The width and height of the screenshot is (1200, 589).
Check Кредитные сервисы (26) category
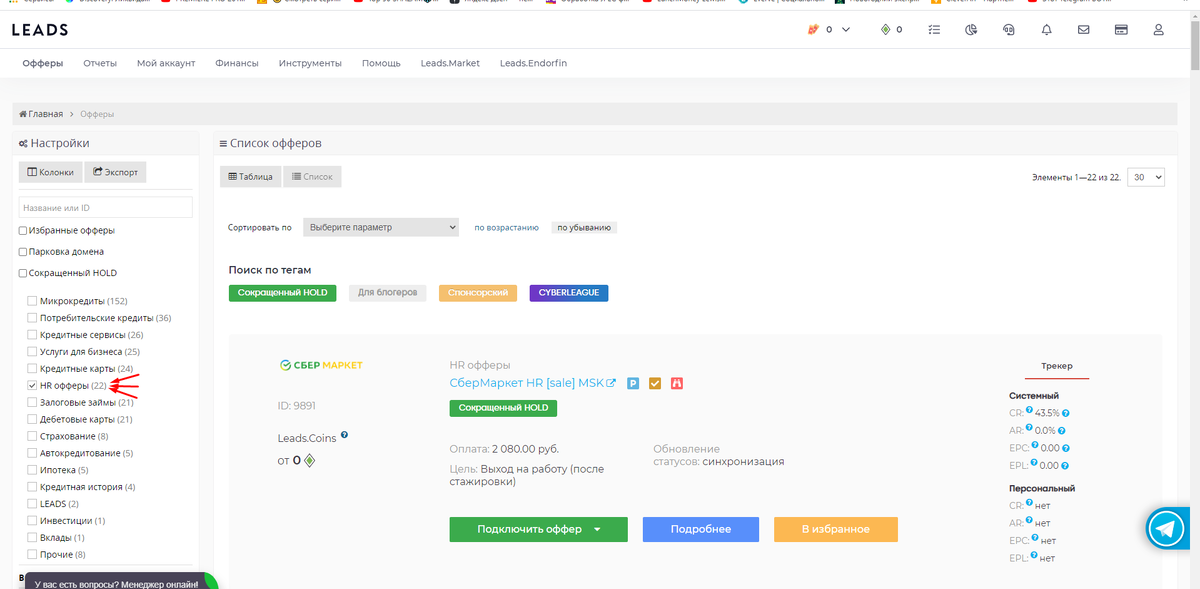pos(32,335)
